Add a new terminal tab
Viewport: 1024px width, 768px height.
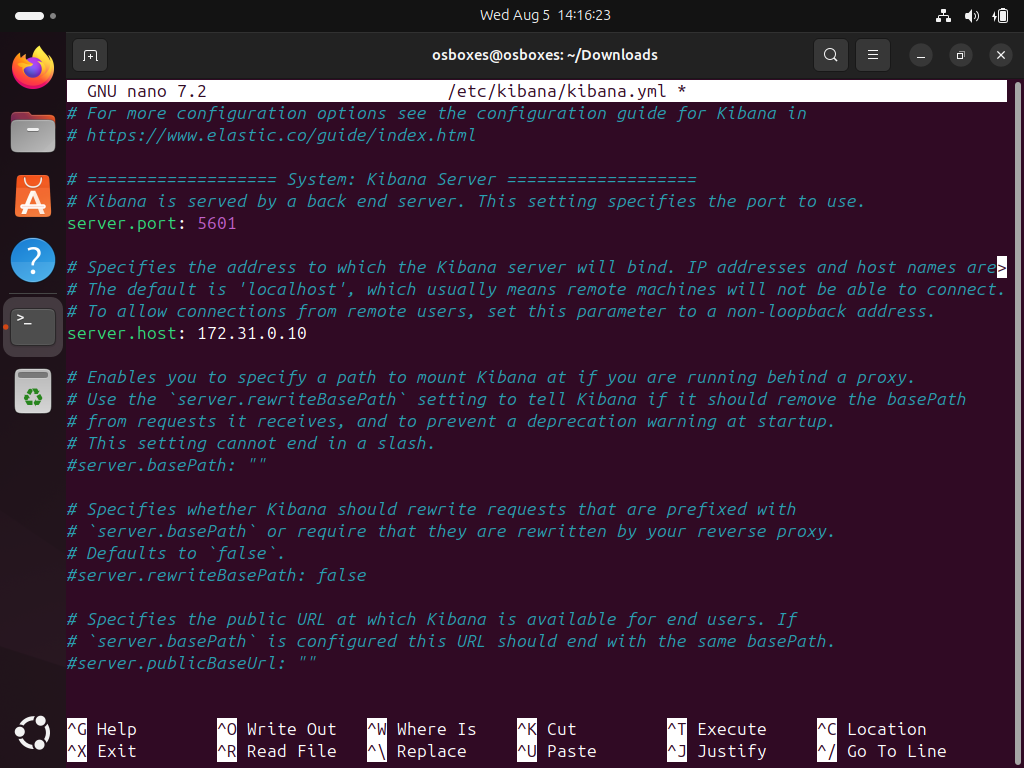pyautogui.click(x=90, y=56)
